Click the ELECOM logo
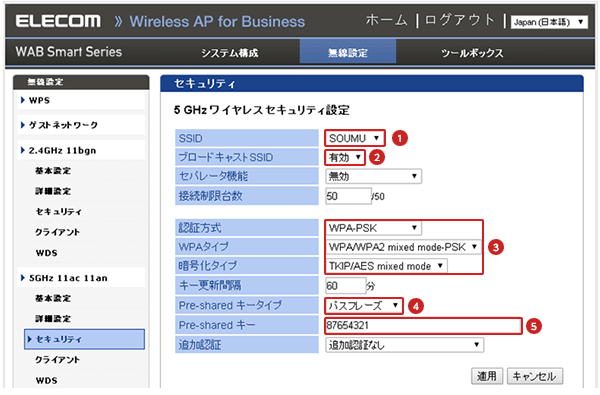The image size is (600, 395). click(x=58, y=21)
